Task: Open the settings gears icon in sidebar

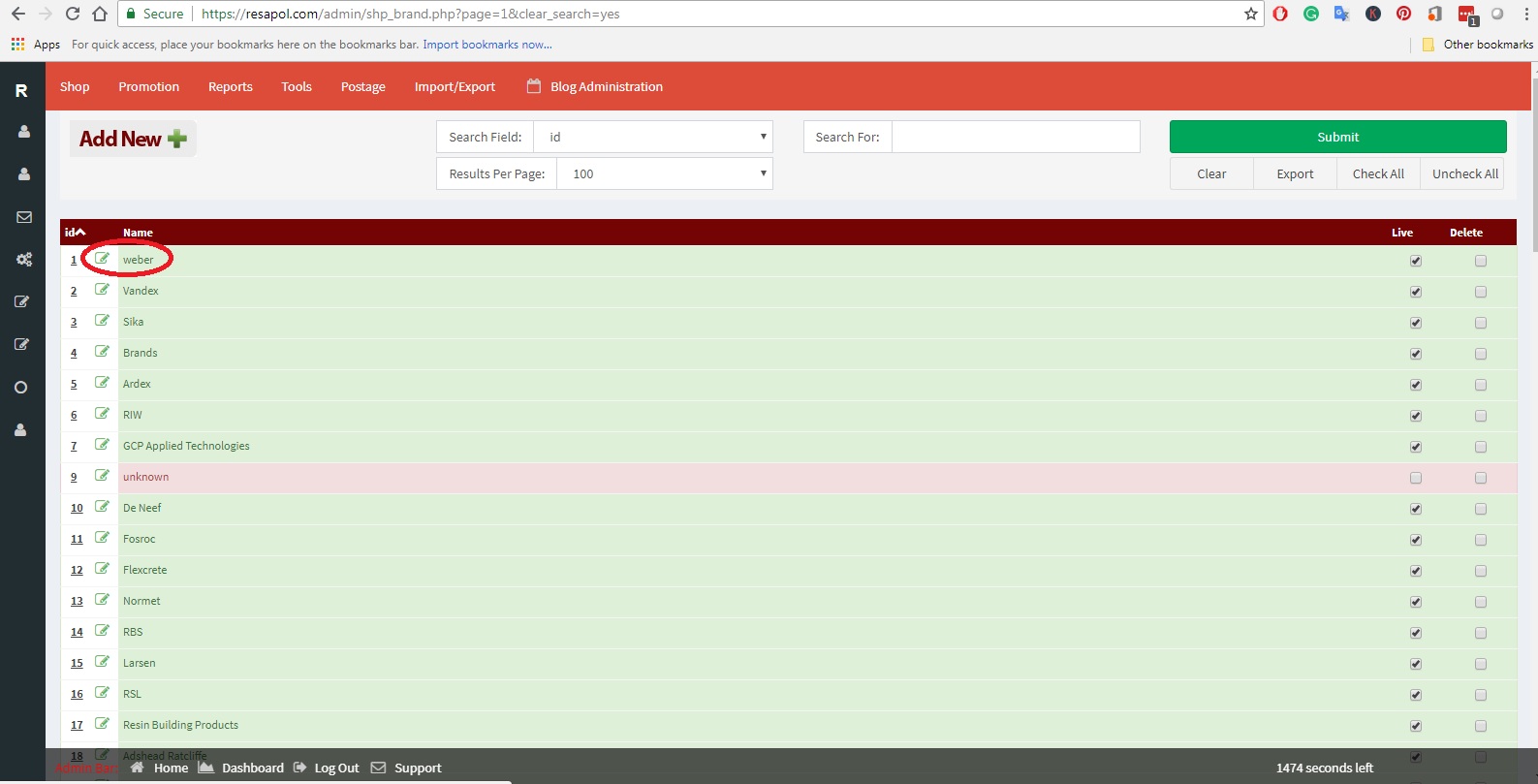Action: pos(24,260)
